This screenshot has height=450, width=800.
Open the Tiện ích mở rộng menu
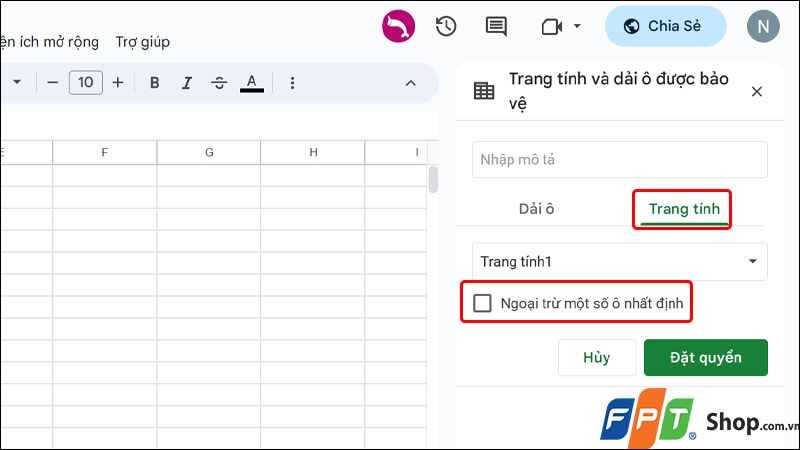(x=49, y=42)
